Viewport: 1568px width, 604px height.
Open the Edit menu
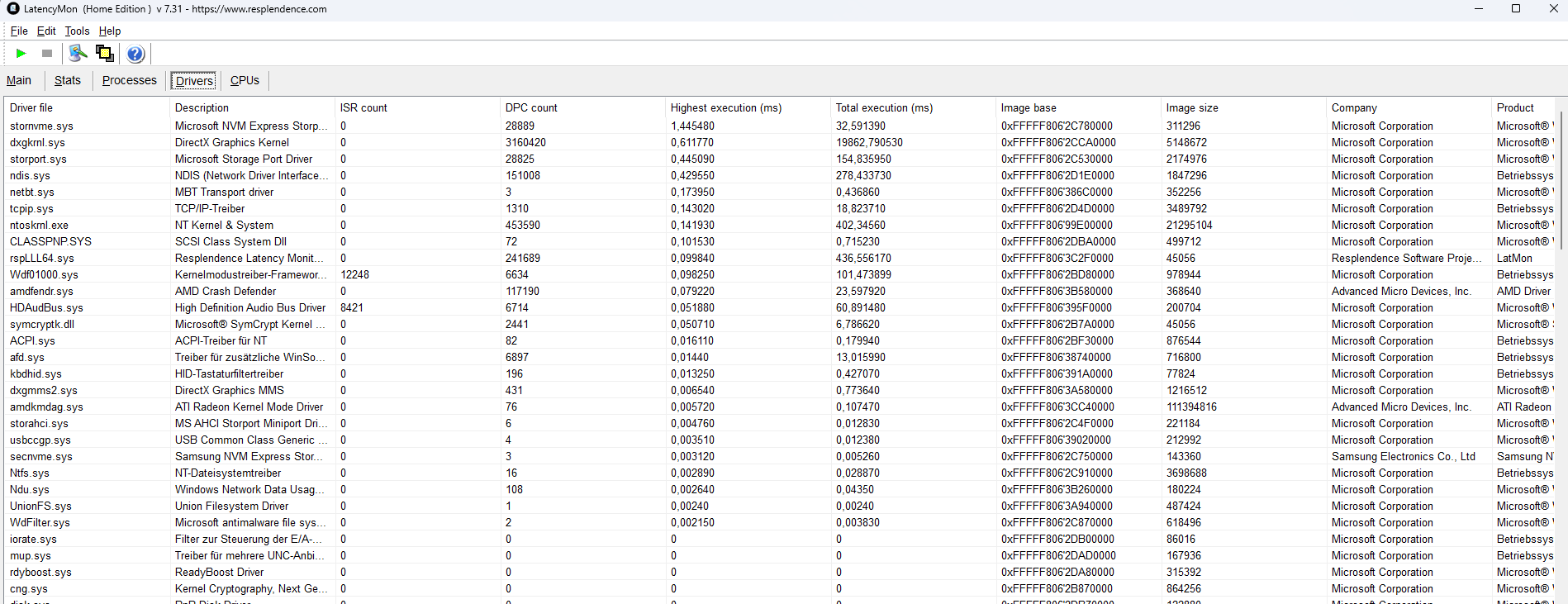click(46, 31)
